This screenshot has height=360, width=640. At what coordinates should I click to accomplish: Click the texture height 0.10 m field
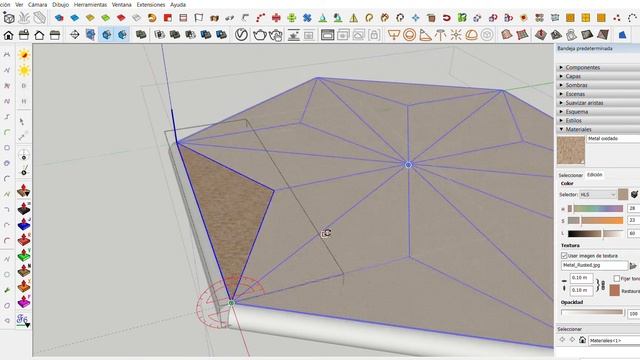pyautogui.click(x=581, y=290)
